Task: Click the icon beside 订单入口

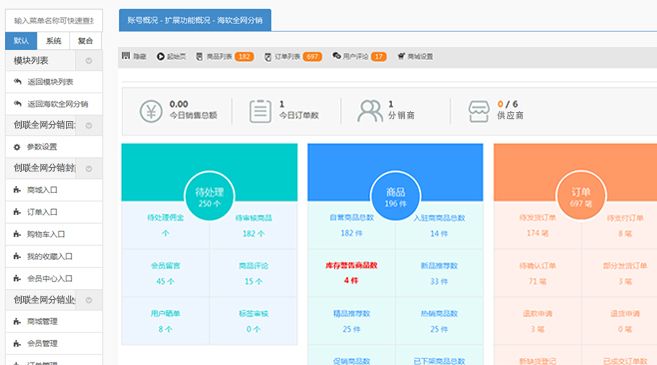Action: pos(17,212)
